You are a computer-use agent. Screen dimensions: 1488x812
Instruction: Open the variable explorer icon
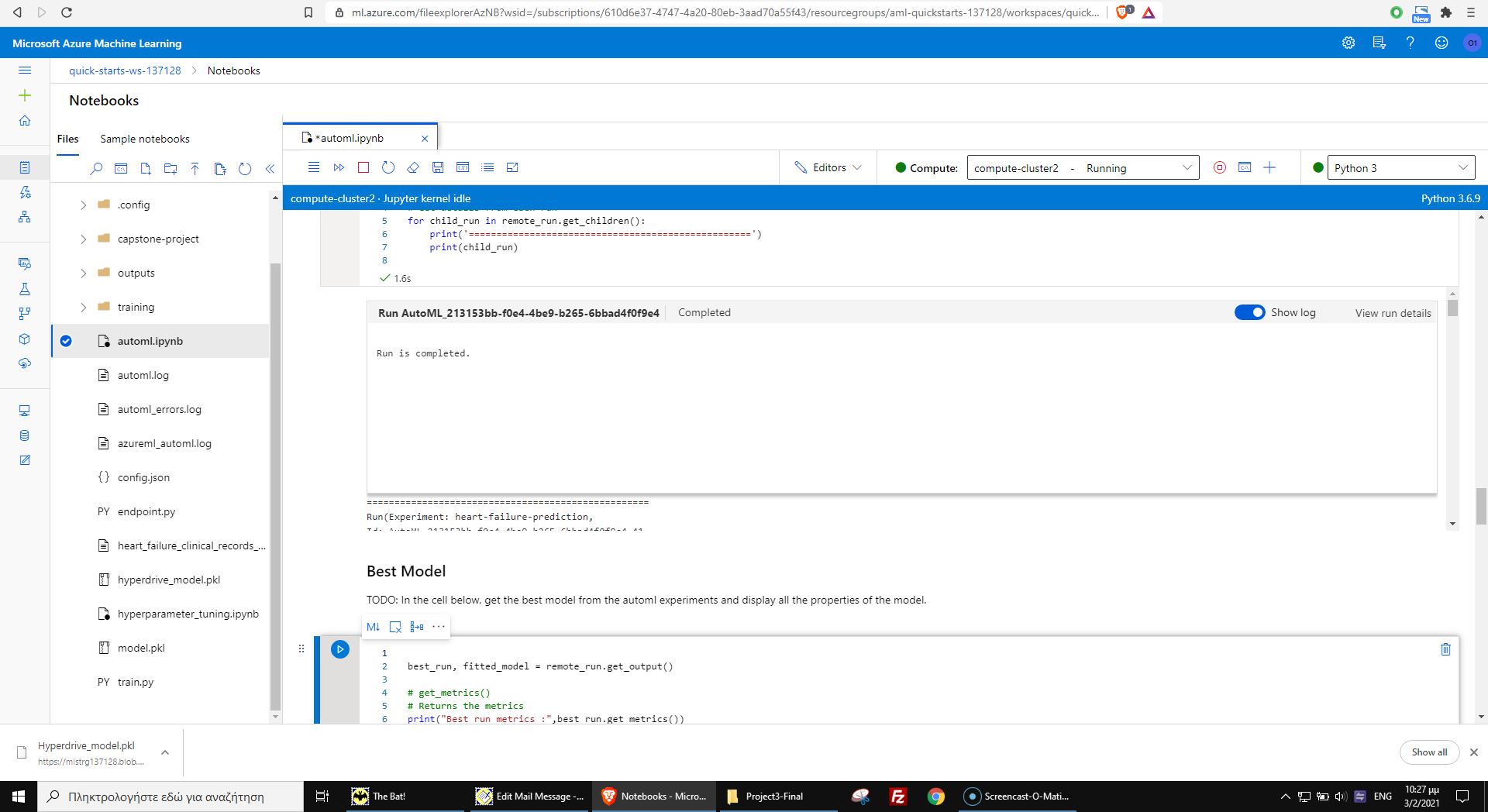[463, 167]
